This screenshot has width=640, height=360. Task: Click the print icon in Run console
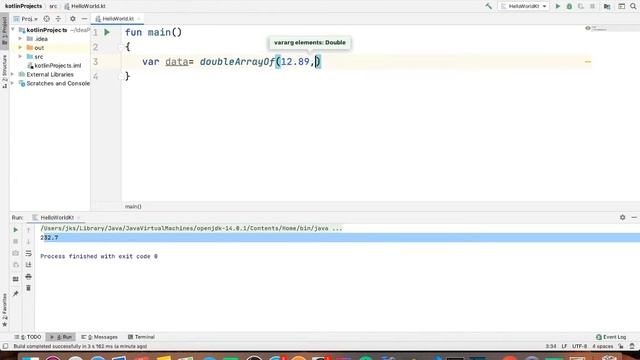tap(29, 276)
